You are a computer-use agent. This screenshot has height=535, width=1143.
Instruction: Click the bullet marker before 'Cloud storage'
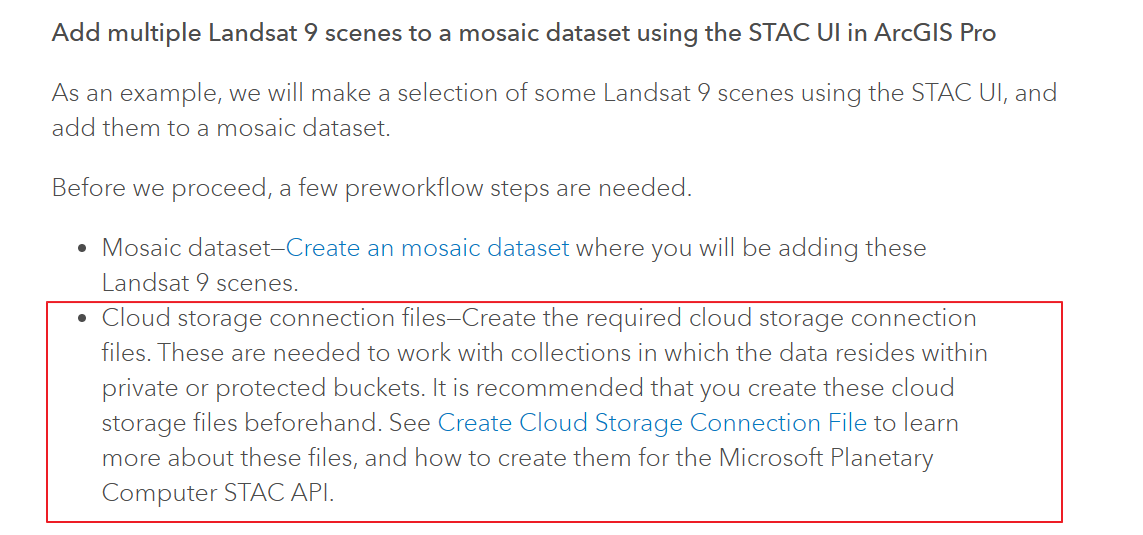[83, 319]
